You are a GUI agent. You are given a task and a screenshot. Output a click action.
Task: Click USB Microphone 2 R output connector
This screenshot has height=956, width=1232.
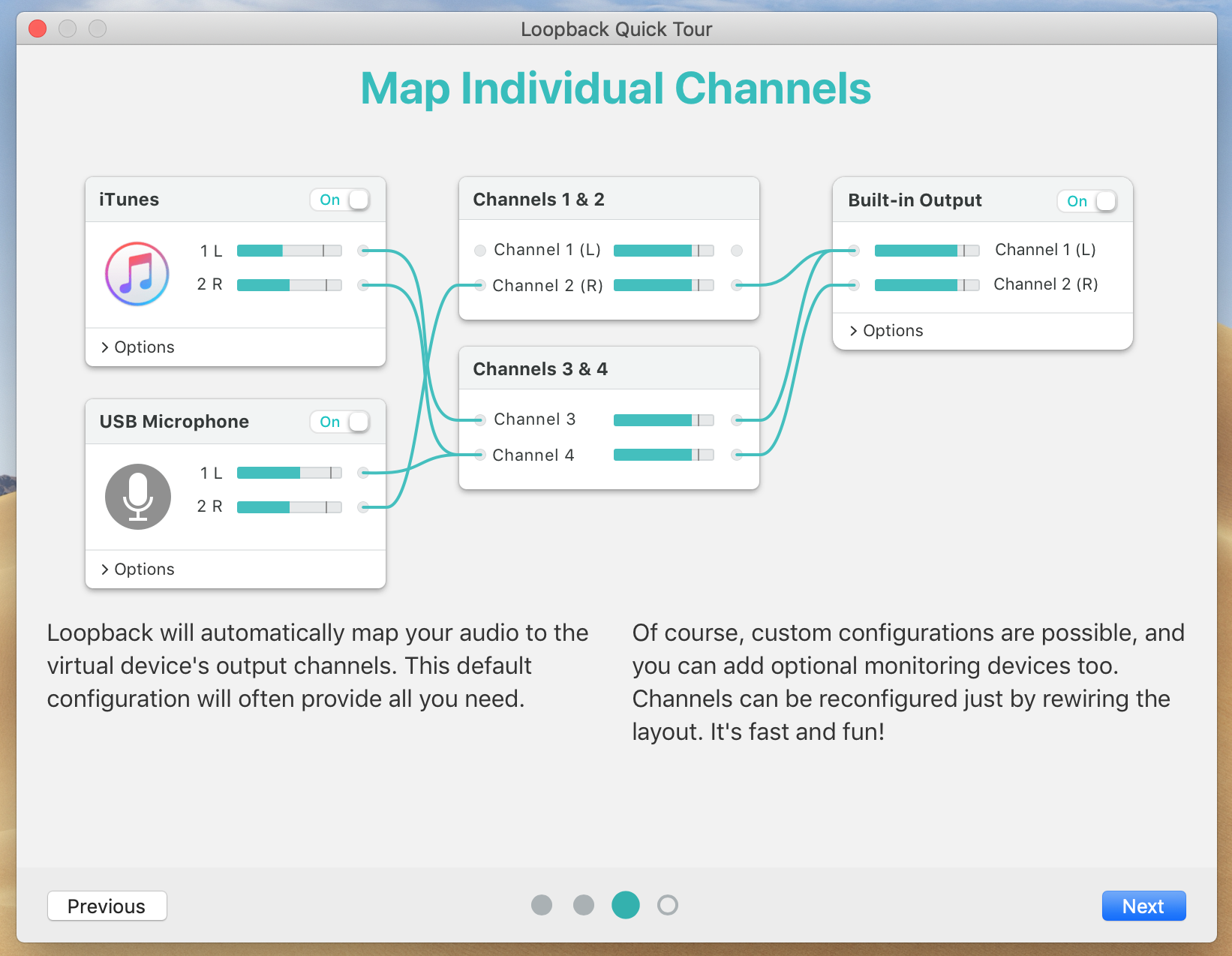[x=364, y=507]
